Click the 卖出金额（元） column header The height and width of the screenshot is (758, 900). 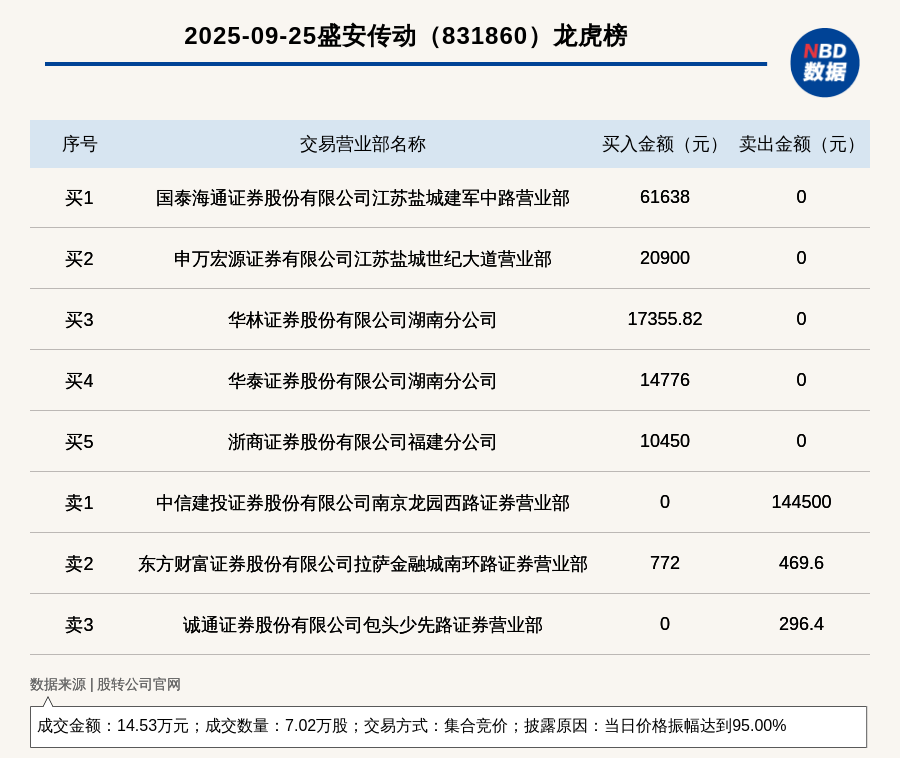[x=801, y=144]
